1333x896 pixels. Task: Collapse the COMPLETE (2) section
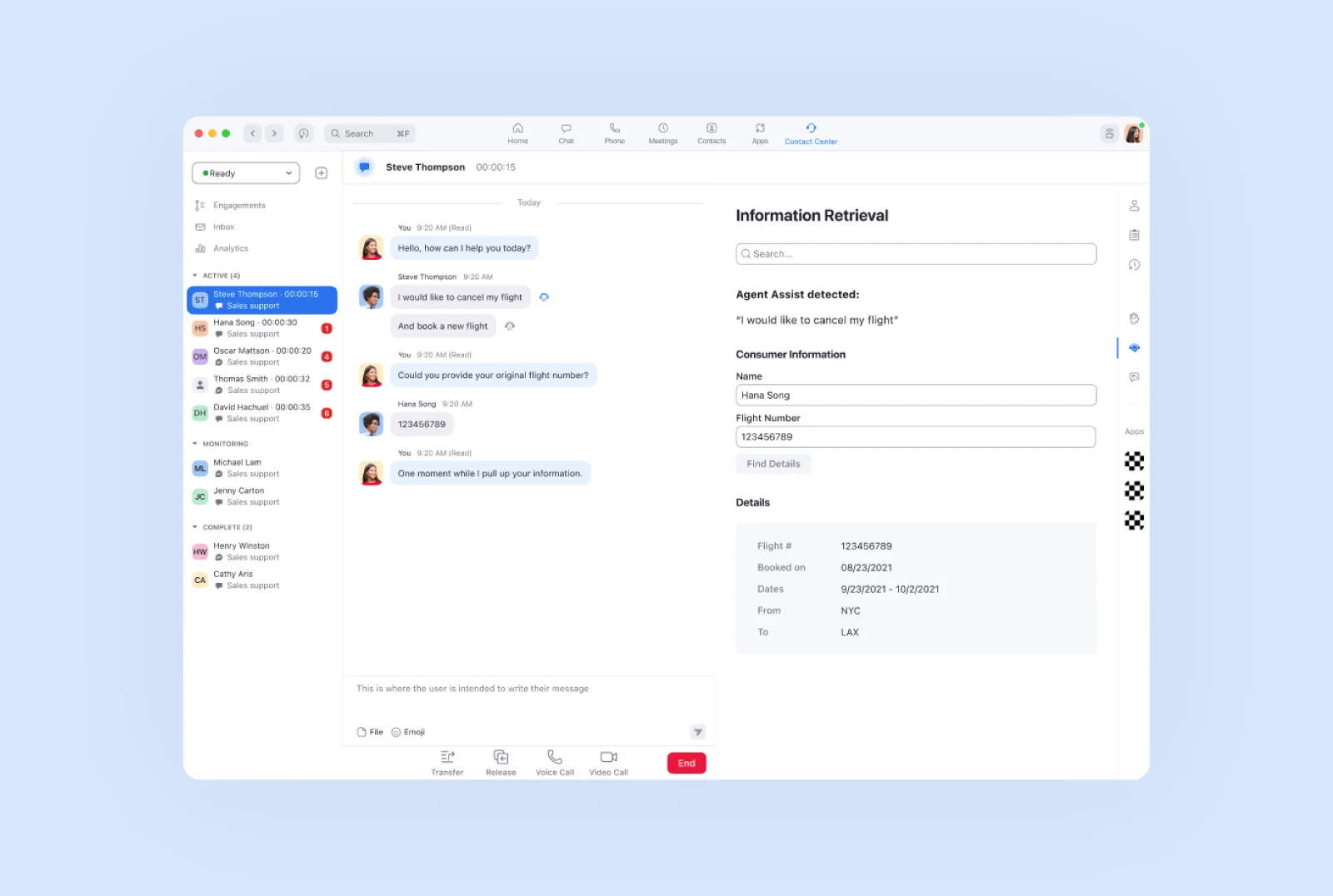(x=195, y=527)
